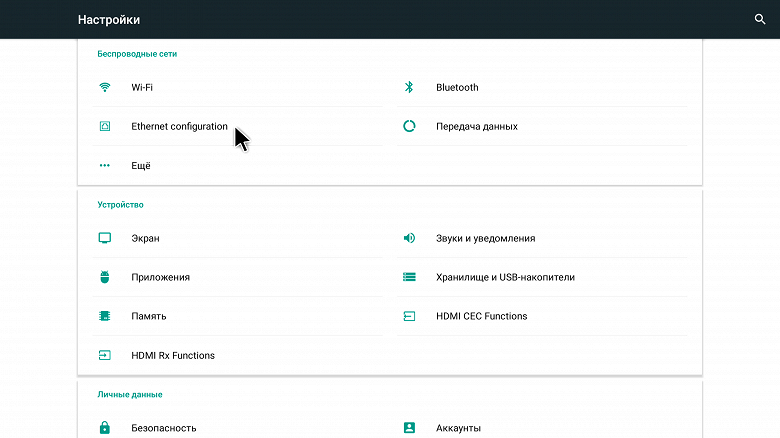Open Аккаунты settings
This screenshot has width=780, height=438.
coord(458,428)
